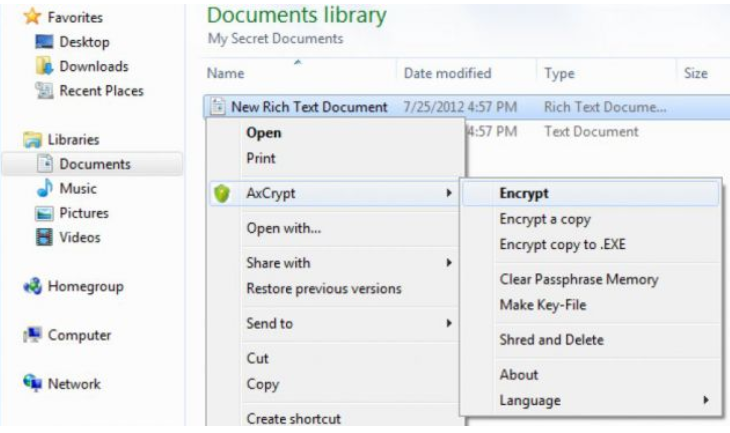
Task: Click the Favorites star icon
Action: coord(32,17)
